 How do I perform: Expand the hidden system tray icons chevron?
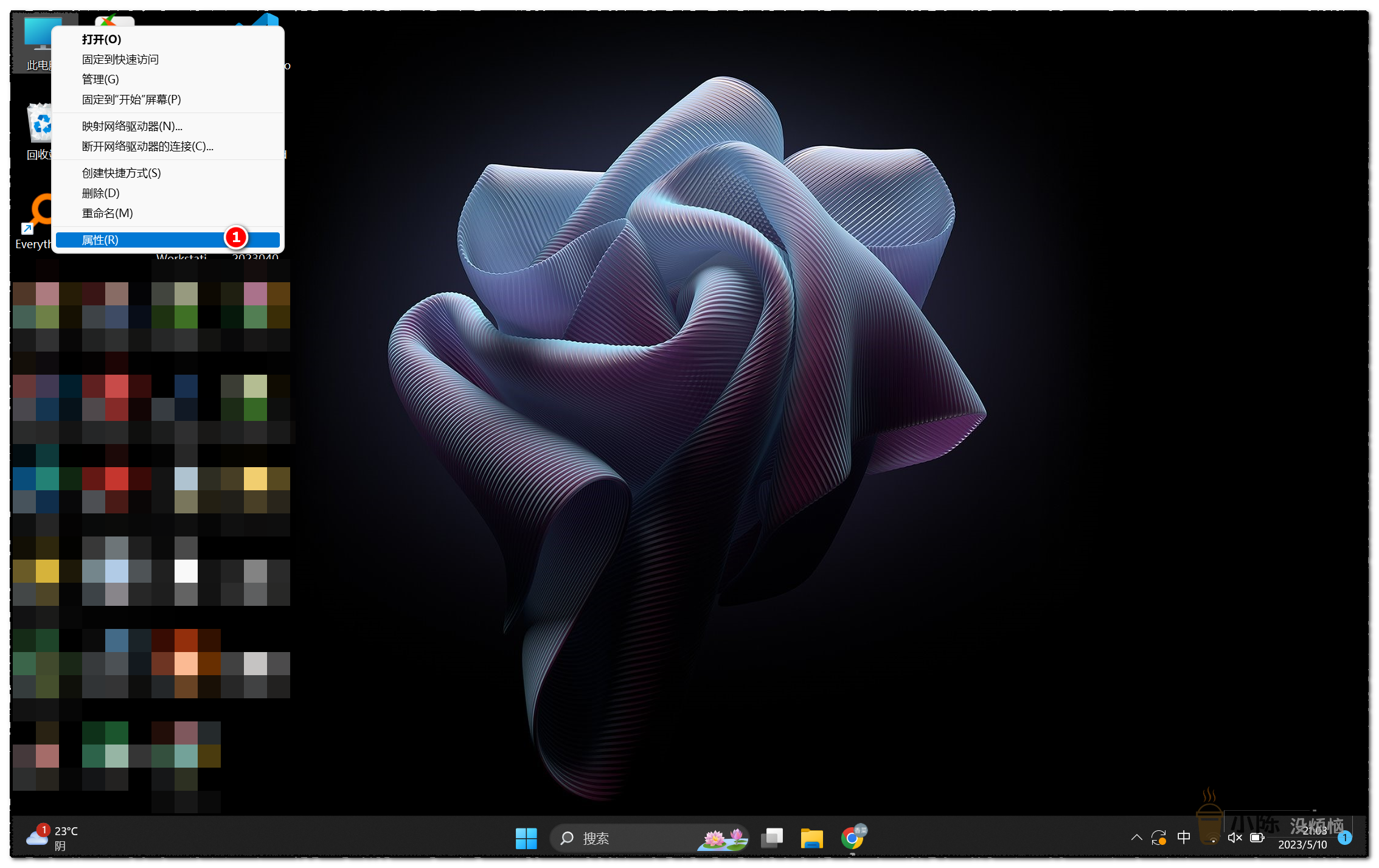pos(1136,838)
